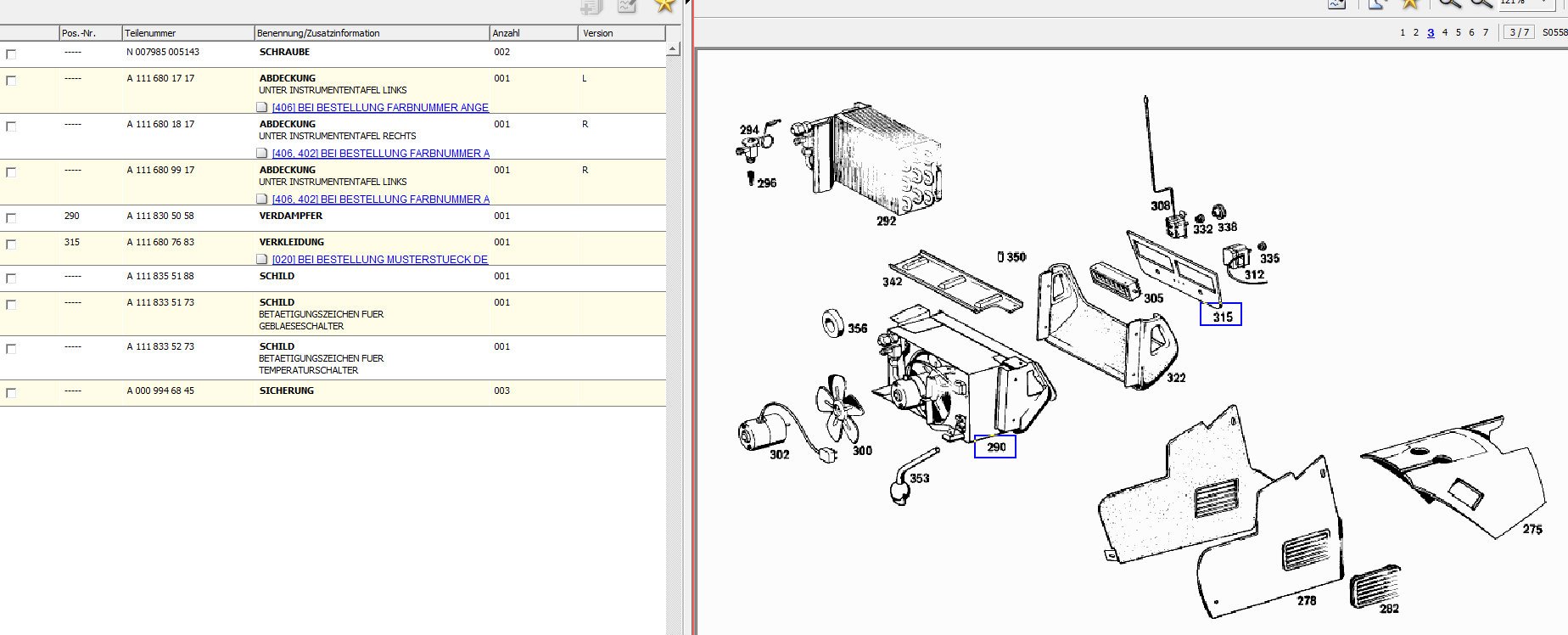Open the note icon in the A 111 680 18 17 row

click(x=262, y=154)
